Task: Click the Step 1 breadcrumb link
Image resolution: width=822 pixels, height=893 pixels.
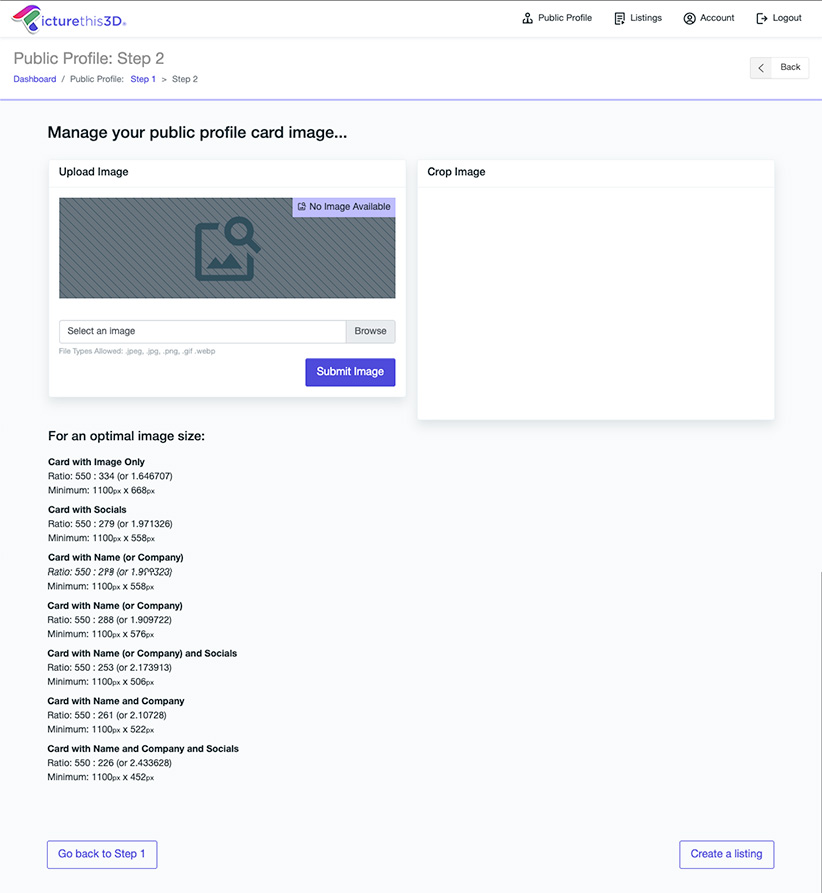Action: tap(143, 79)
